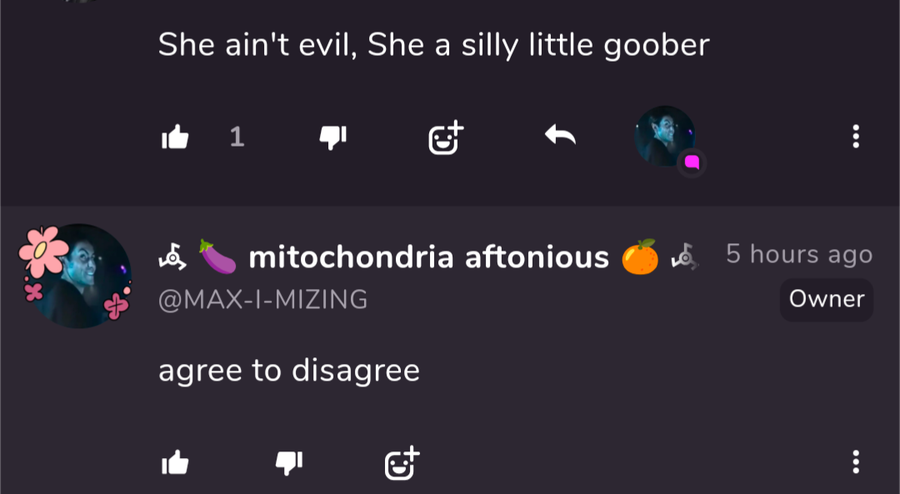The image size is (900, 494).
Task: Like the "silly little goober" comment
Action: click(175, 137)
